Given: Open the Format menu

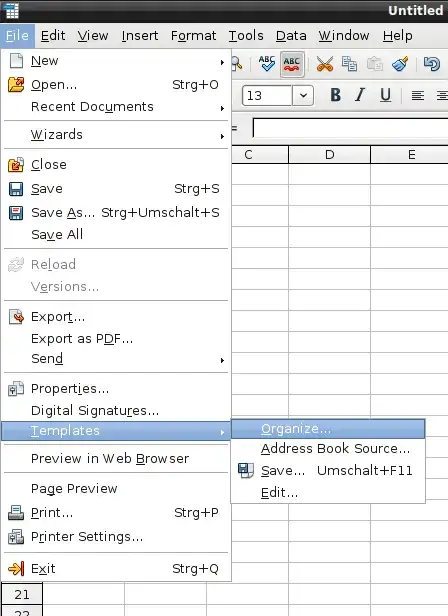Looking at the screenshot, I should coord(193,36).
